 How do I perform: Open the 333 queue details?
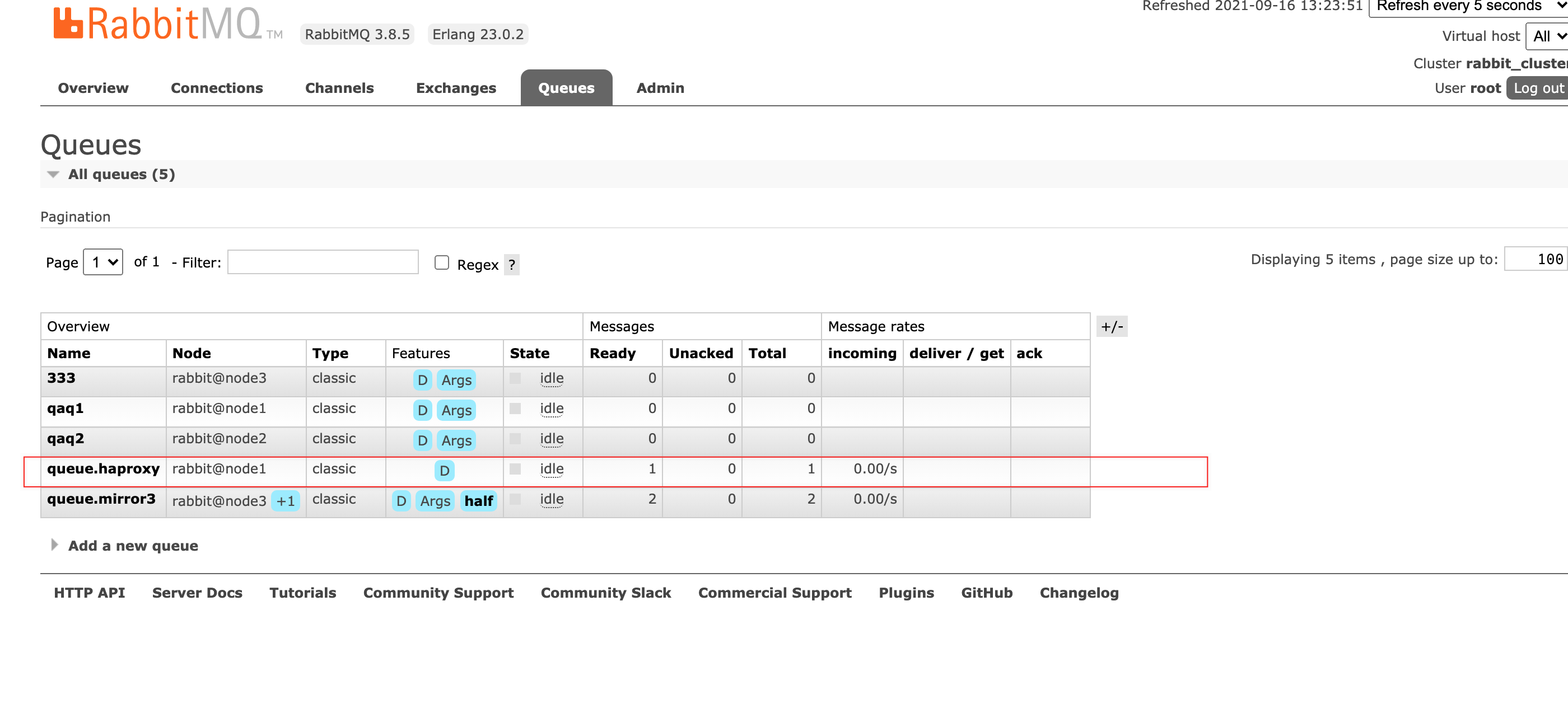(61, 378)
